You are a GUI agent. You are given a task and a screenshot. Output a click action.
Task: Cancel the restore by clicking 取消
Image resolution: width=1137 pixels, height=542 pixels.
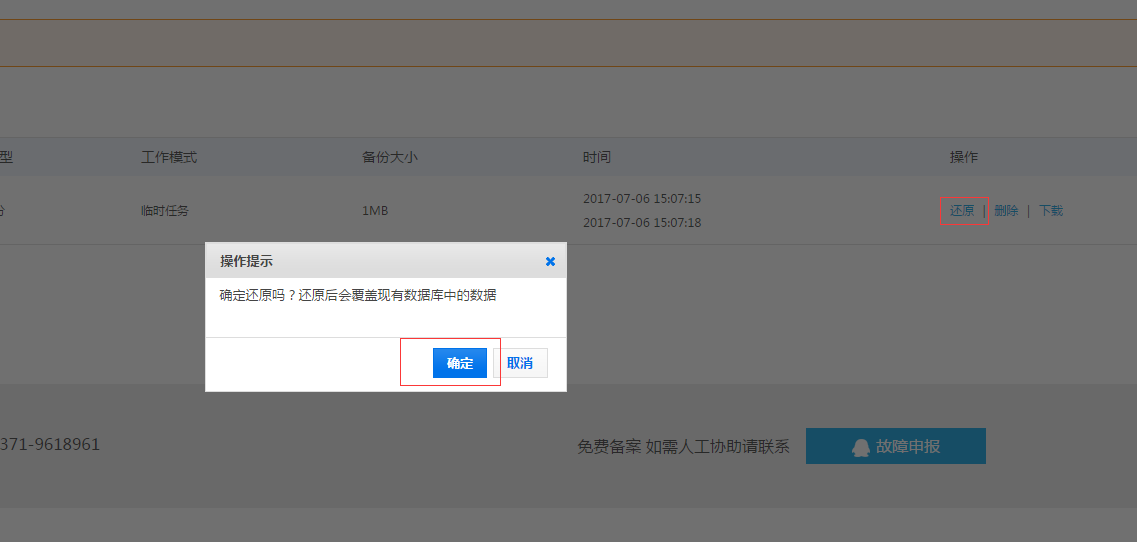pos(520,363)
